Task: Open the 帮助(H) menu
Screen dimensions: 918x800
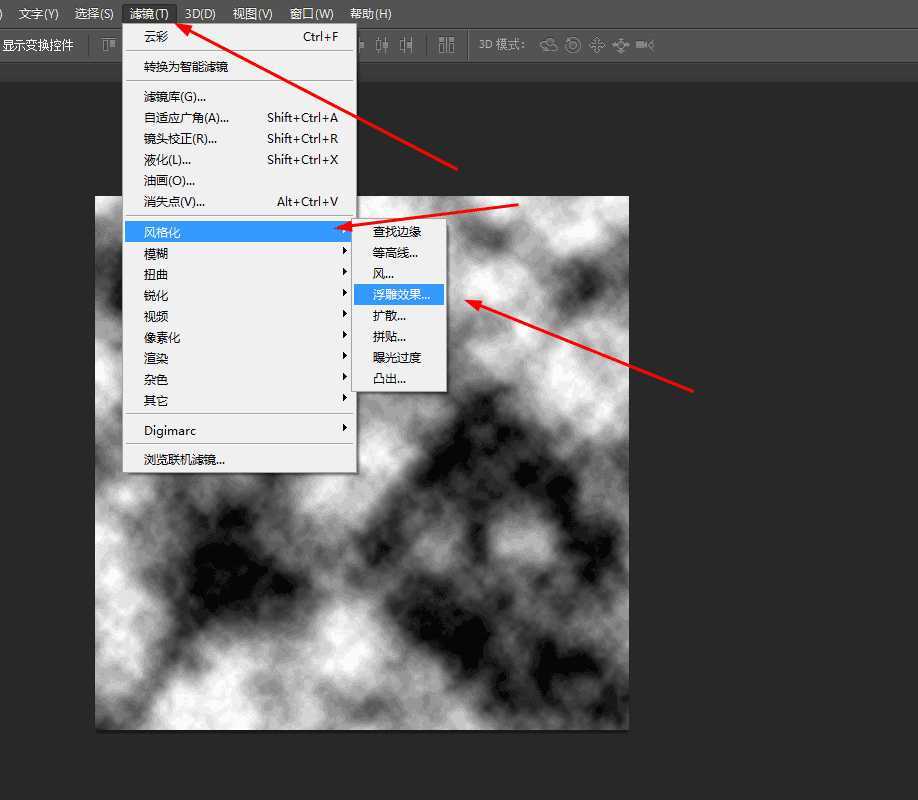Action: pyautogui.click(x=370, y=14)
